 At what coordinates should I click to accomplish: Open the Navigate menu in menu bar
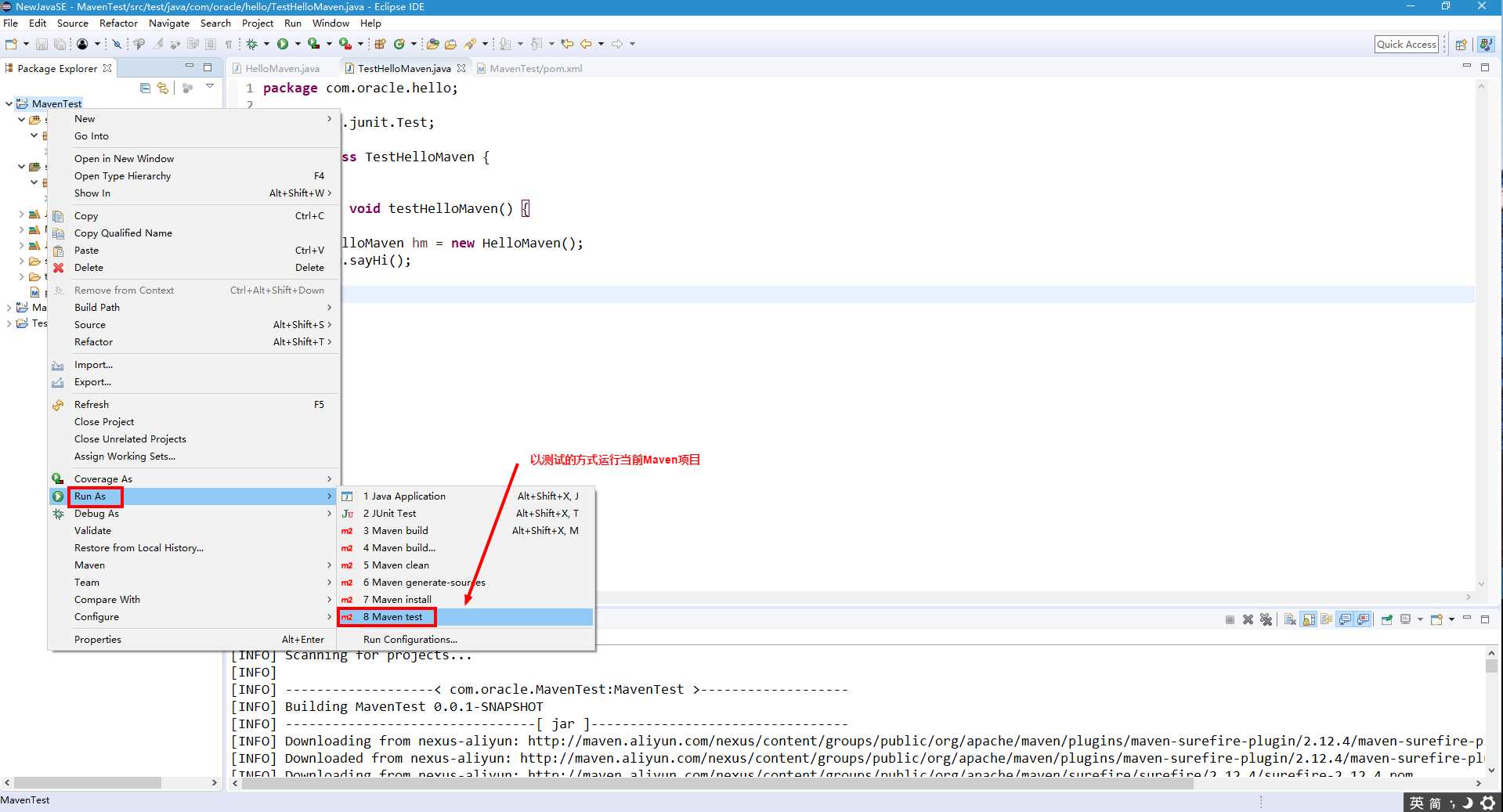(169, 23)
